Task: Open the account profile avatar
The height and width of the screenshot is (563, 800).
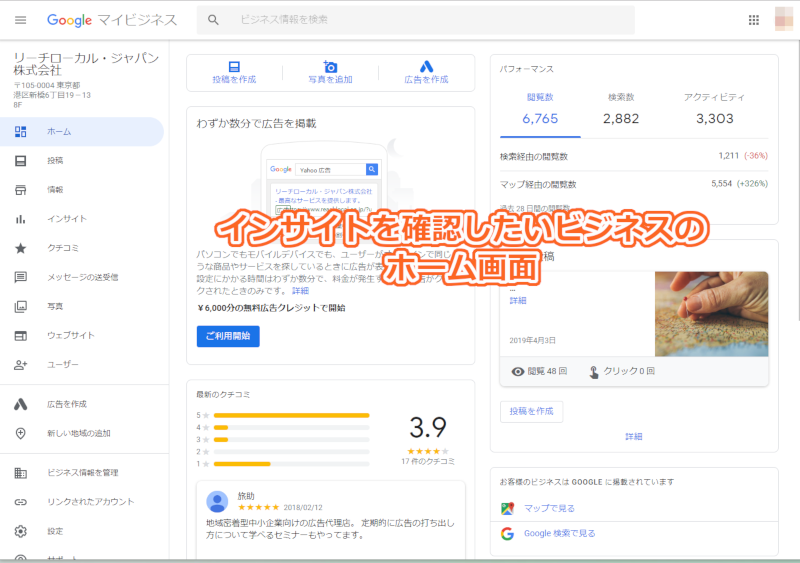Action: point(784,19)
